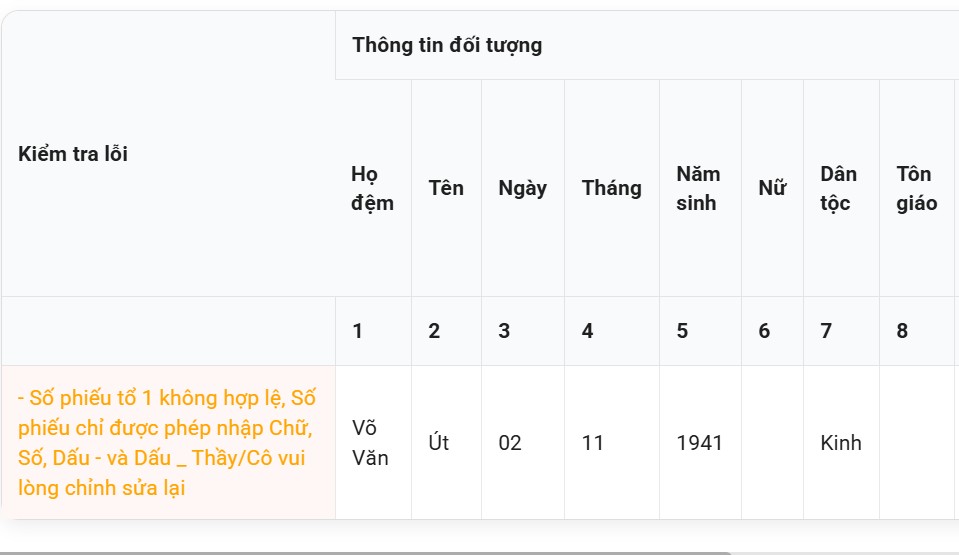Select the 'Tên' column header
The image size is (959, 555).
446,188
